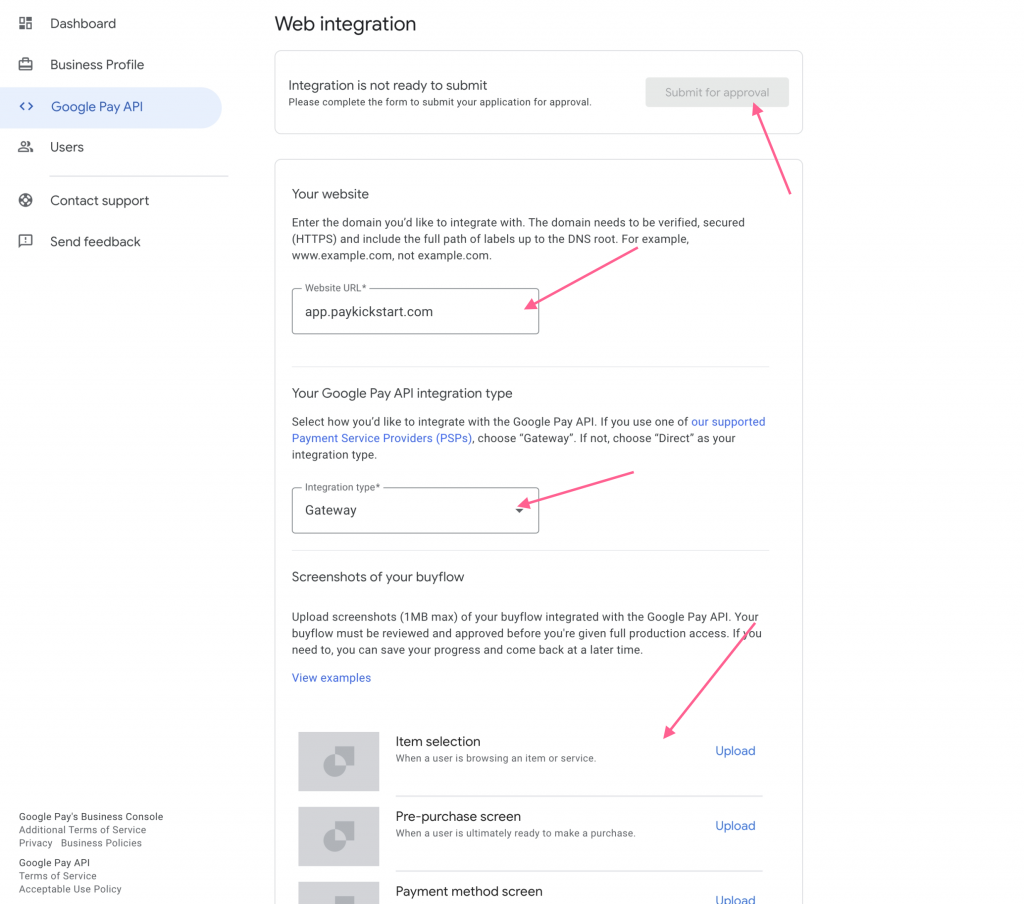Click Pre-purchase screen placeholder thumbnail
The image size is (1024, 904).
pyautogui.click(x=338, y=836)
